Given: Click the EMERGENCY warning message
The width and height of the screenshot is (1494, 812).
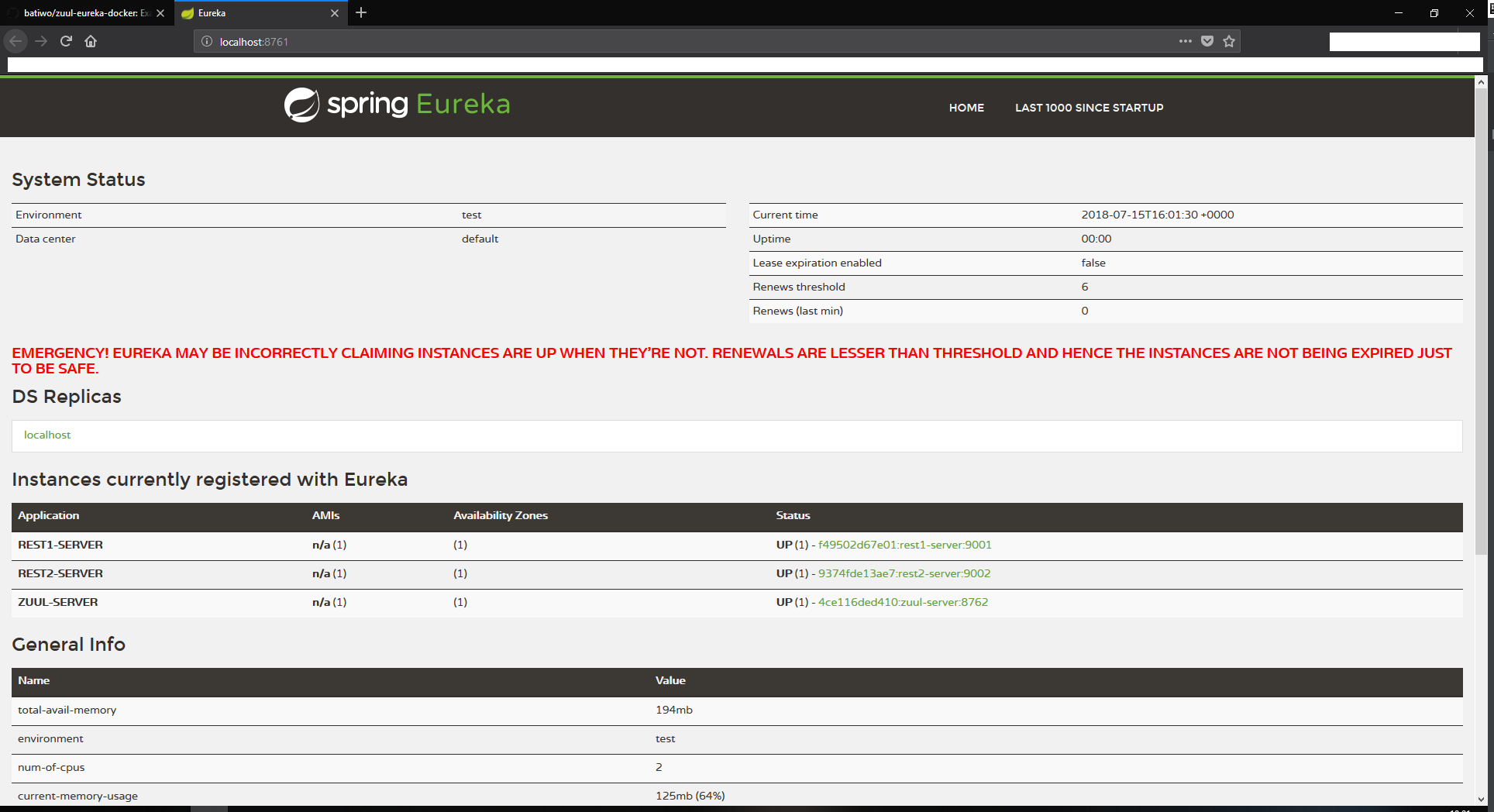Looking at the screenshot, I should pyautogui.click(x=732, y=360).
